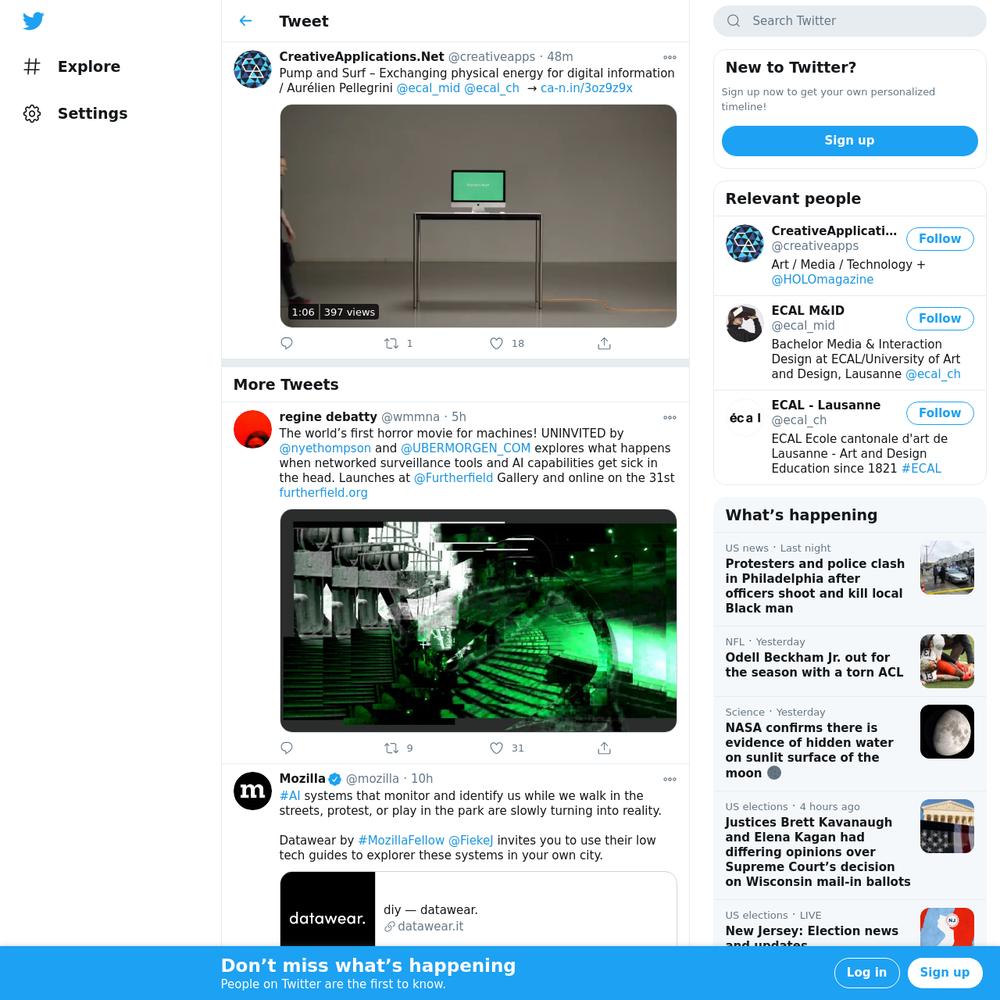Like regine debatty's tweet

coord(496,747)
